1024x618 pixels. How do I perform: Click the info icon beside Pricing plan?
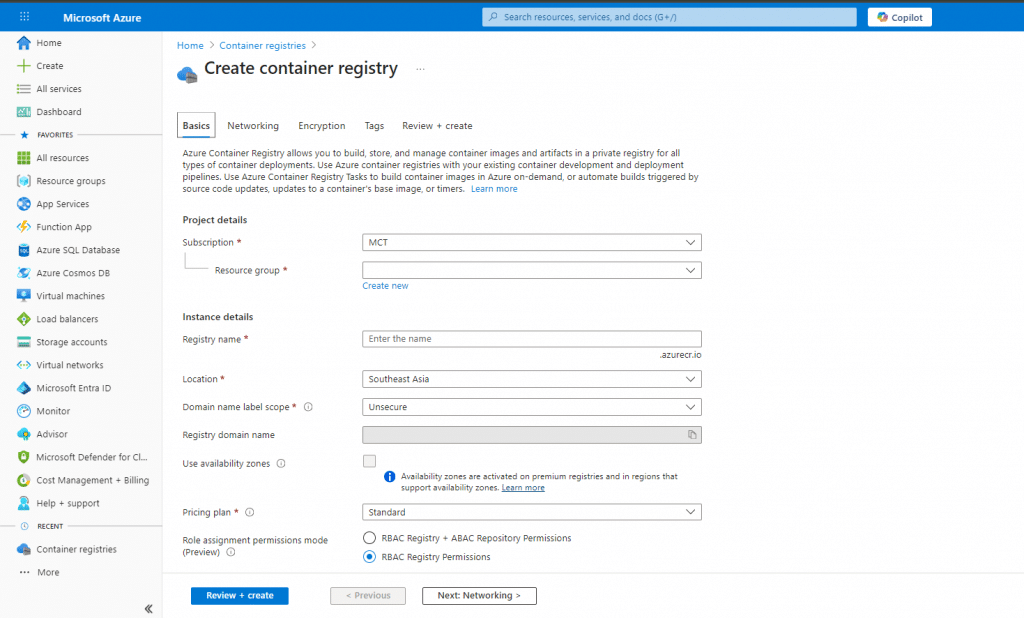pos(250,512)
